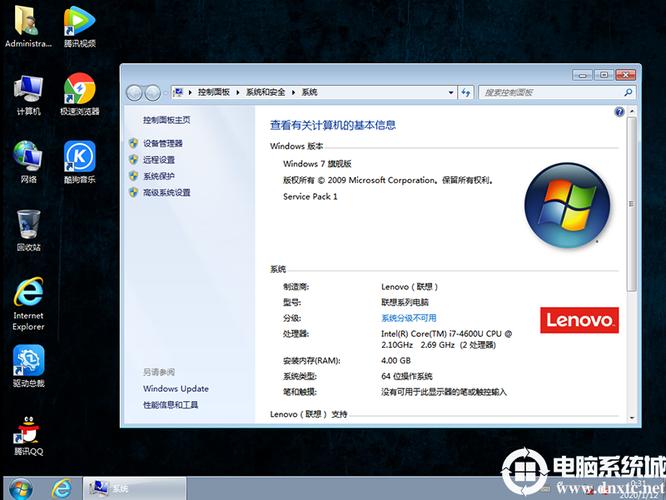Image resolution: width=666 pixels, height=500 pixels.
Task: Click shield icon beside 高级系统设置
Action: point(134,192)
